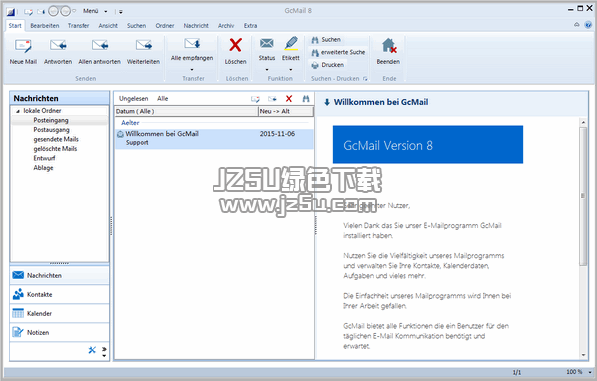Open the Transfer ribbon tab
Image resolution: width=597 pixels, height=381 pixels.
tap(78, 26)
